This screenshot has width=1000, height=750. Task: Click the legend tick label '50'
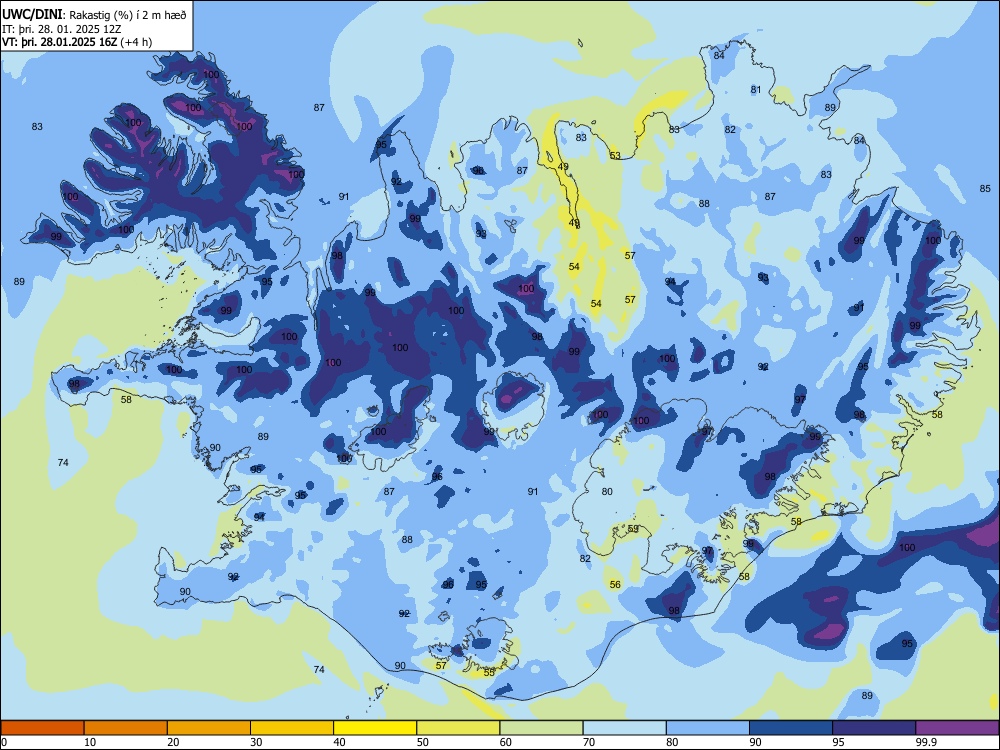point(422,742)
